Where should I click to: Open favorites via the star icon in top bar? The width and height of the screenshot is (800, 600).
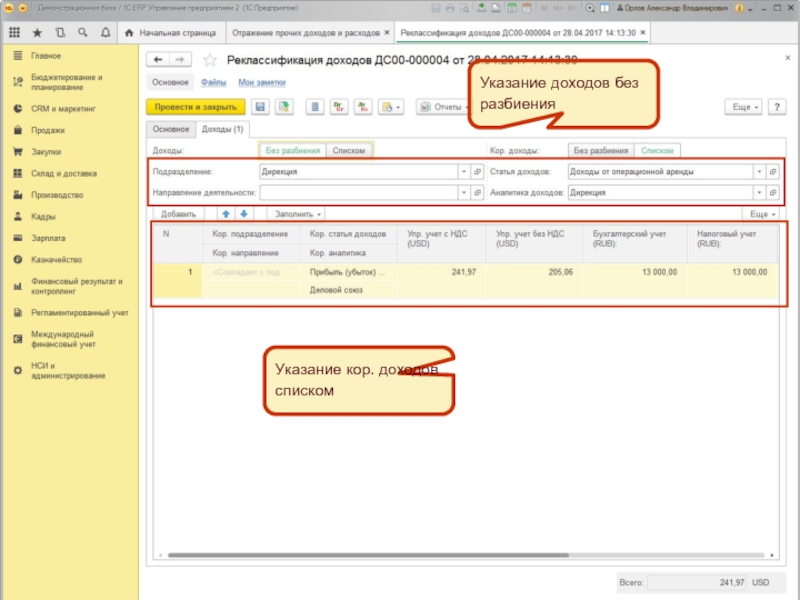[37, 33]
